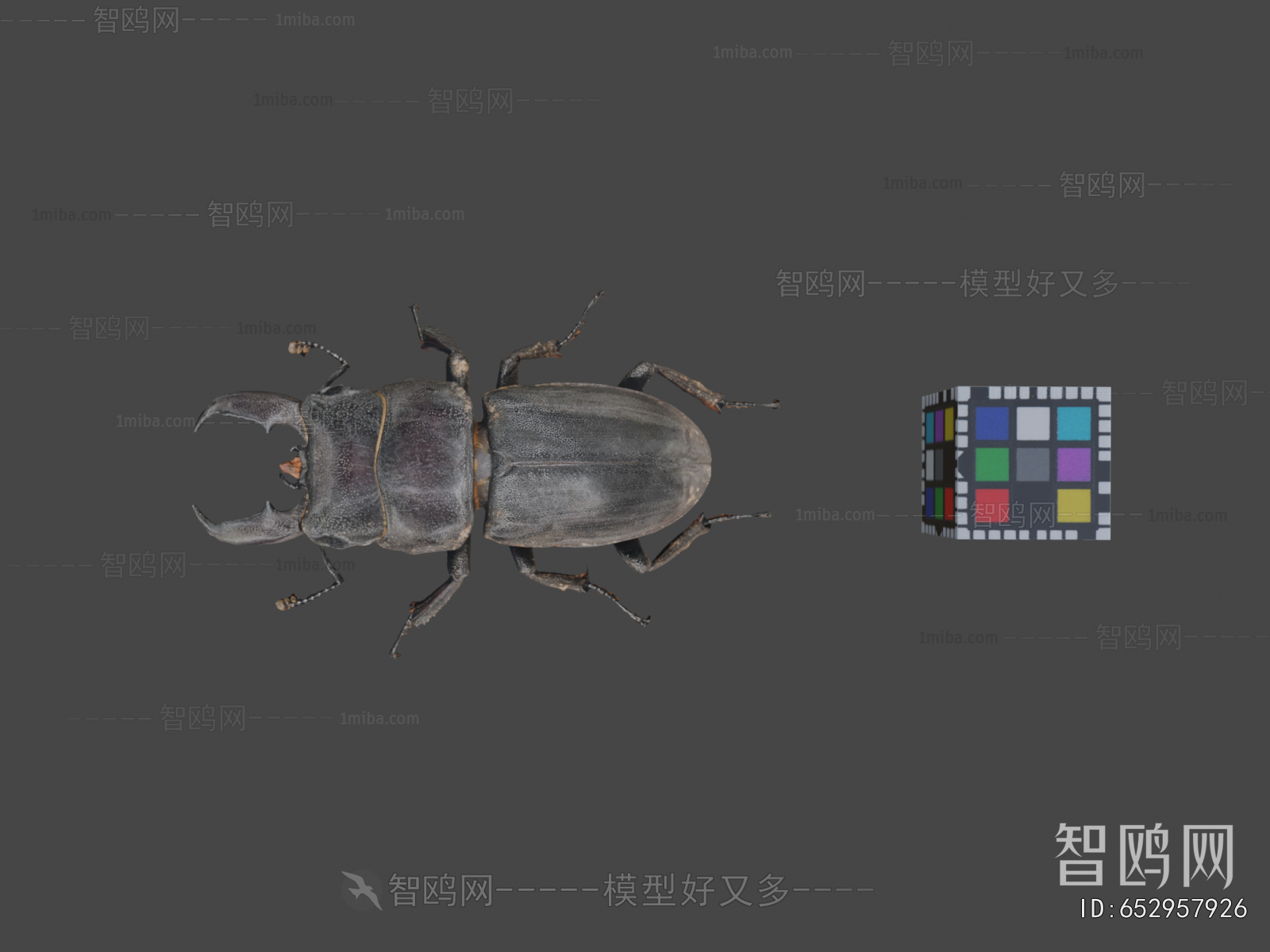Click the beetle's orange mouthpart
1270x952 pixels.
coord(291,467)
